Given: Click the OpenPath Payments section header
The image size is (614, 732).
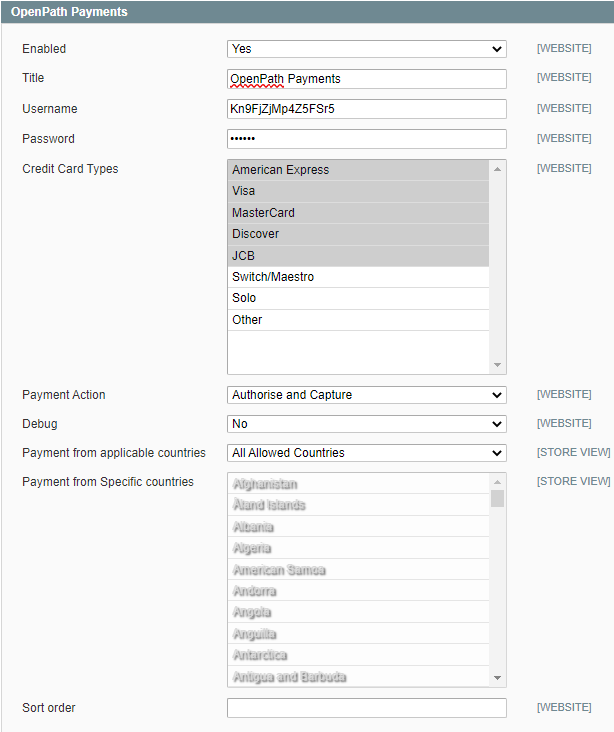Looking at the screenshot, I should point(307,12).
